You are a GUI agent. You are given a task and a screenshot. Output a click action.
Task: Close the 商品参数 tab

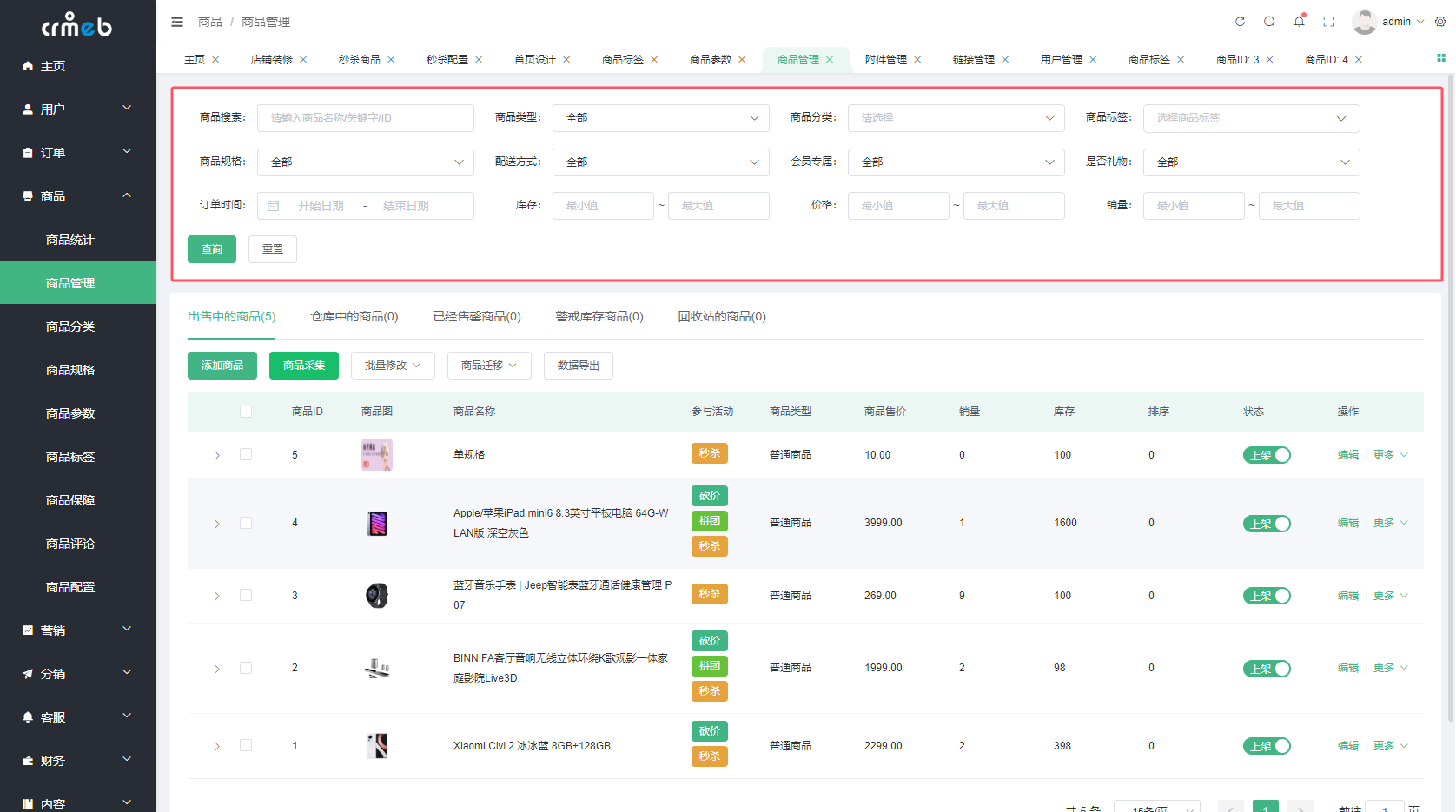coord(742,60)
